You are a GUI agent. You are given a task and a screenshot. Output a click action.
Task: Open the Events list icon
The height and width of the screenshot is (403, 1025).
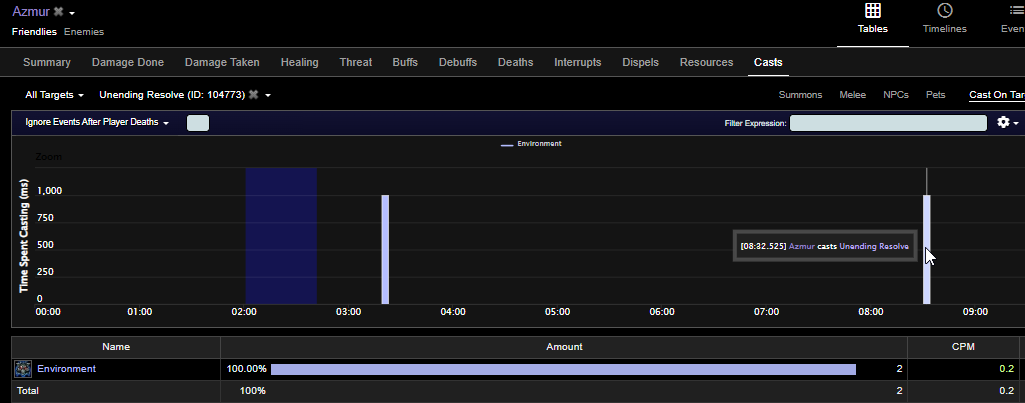tap(1017, 10)
